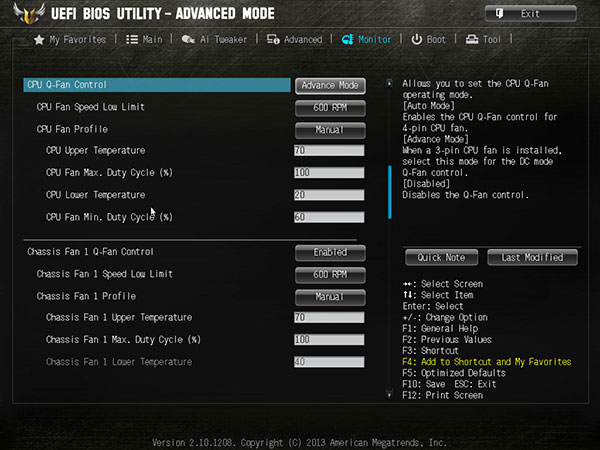Select the Monitor tab
Screen dimensions: 600x450
coord(366,39)
